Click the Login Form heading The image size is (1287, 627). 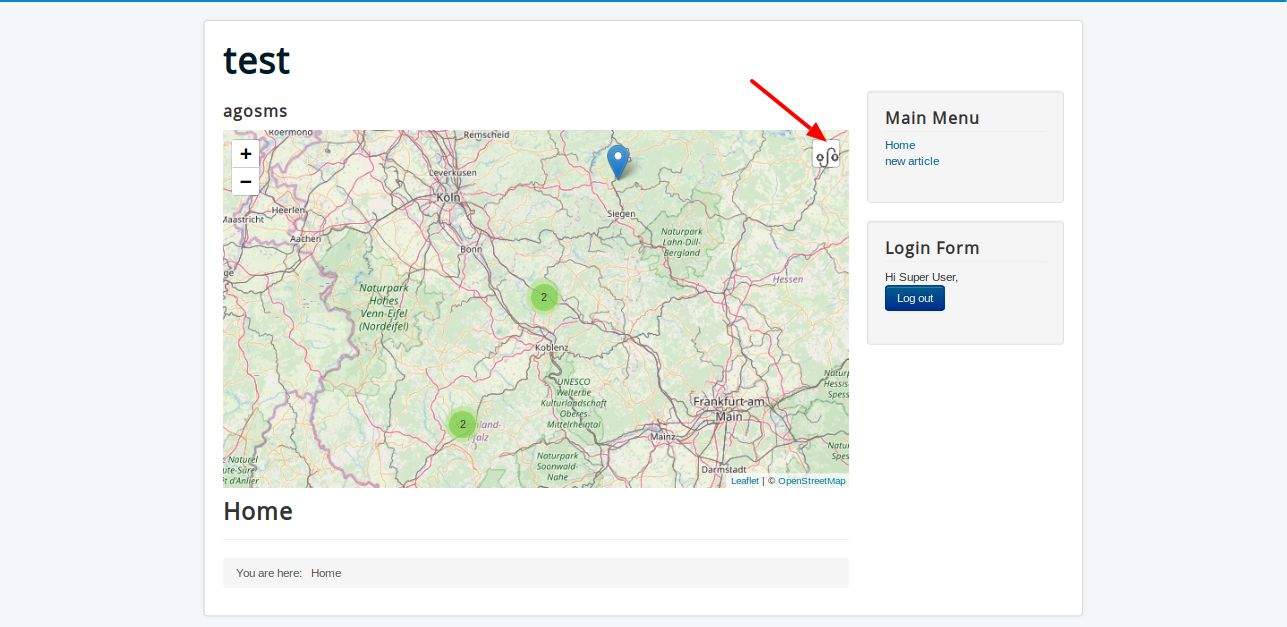tap(932, 248)
